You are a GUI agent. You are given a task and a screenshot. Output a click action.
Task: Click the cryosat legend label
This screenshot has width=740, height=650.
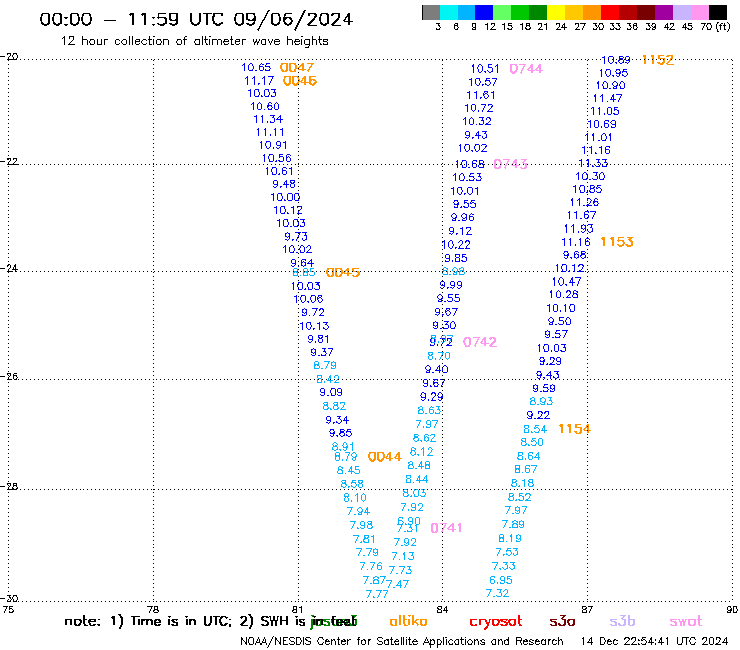coord(496,622)
